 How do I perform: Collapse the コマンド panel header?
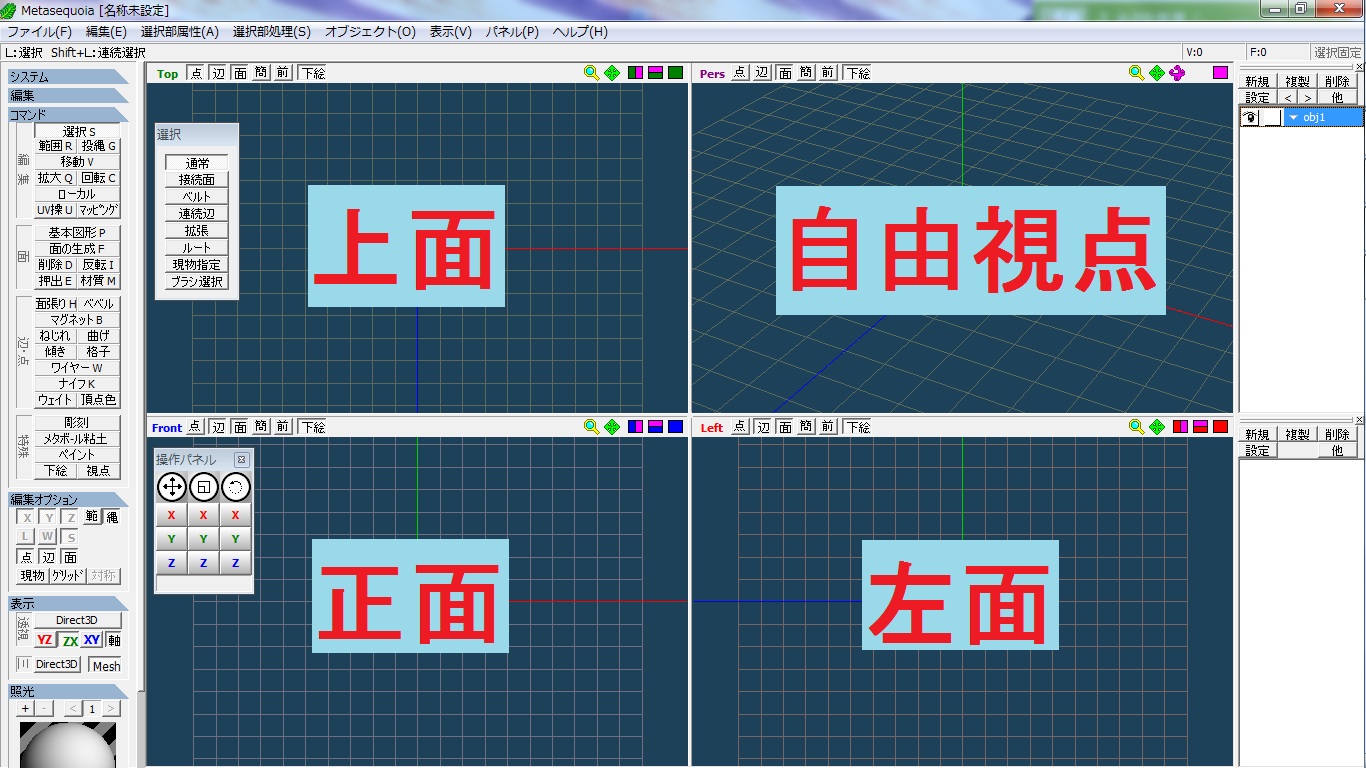click(69, 115)
